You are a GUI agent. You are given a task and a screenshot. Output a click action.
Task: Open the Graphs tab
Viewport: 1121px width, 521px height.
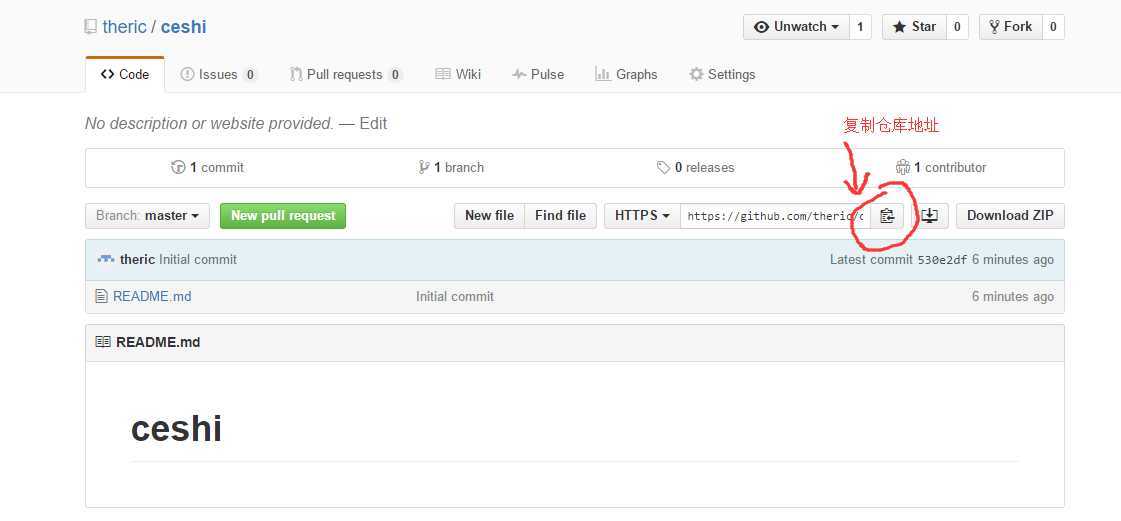(x=626, y=74)
